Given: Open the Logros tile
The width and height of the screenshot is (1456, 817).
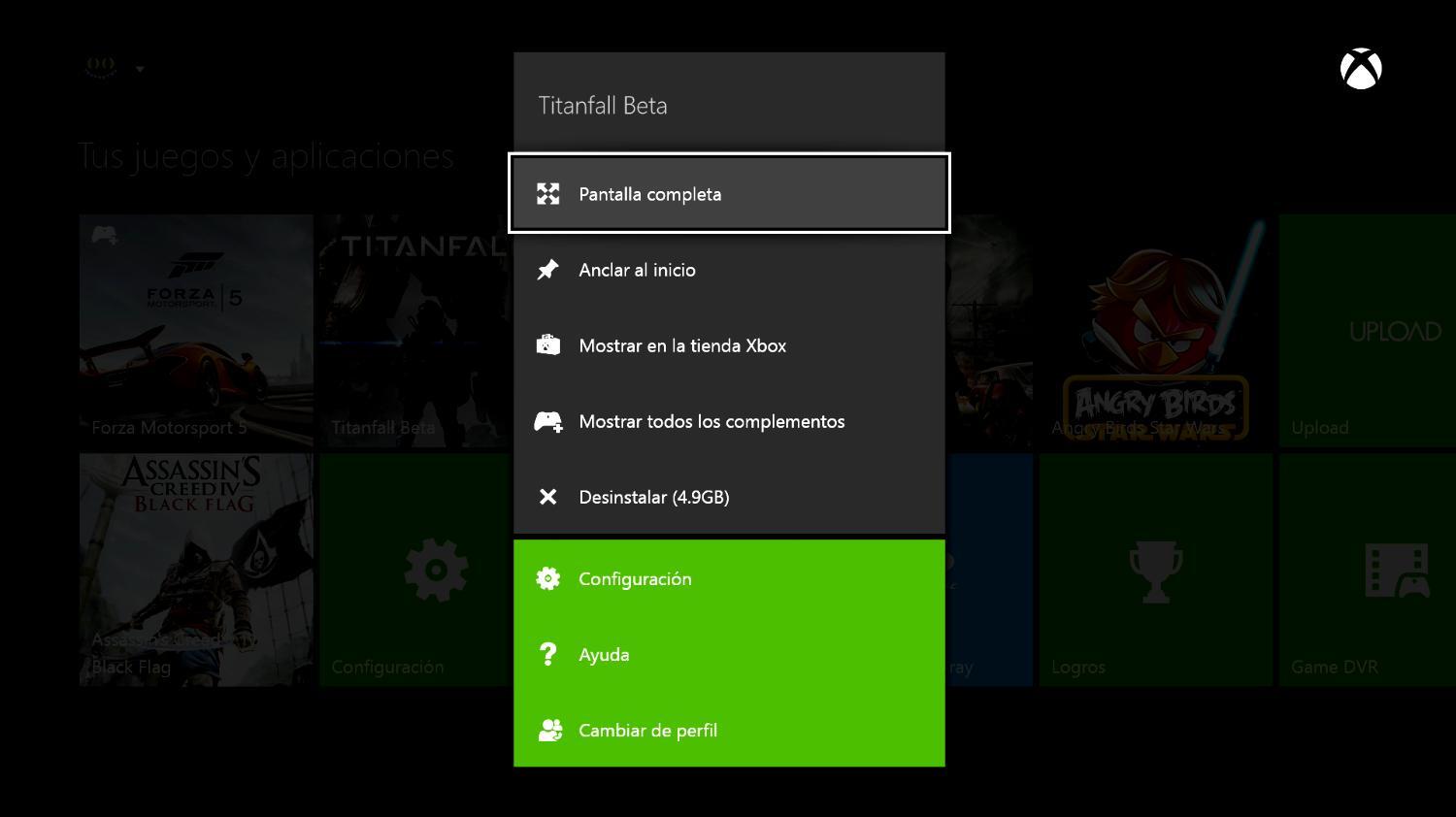Looking at the screenshot, I should [x=1155, y=571].
